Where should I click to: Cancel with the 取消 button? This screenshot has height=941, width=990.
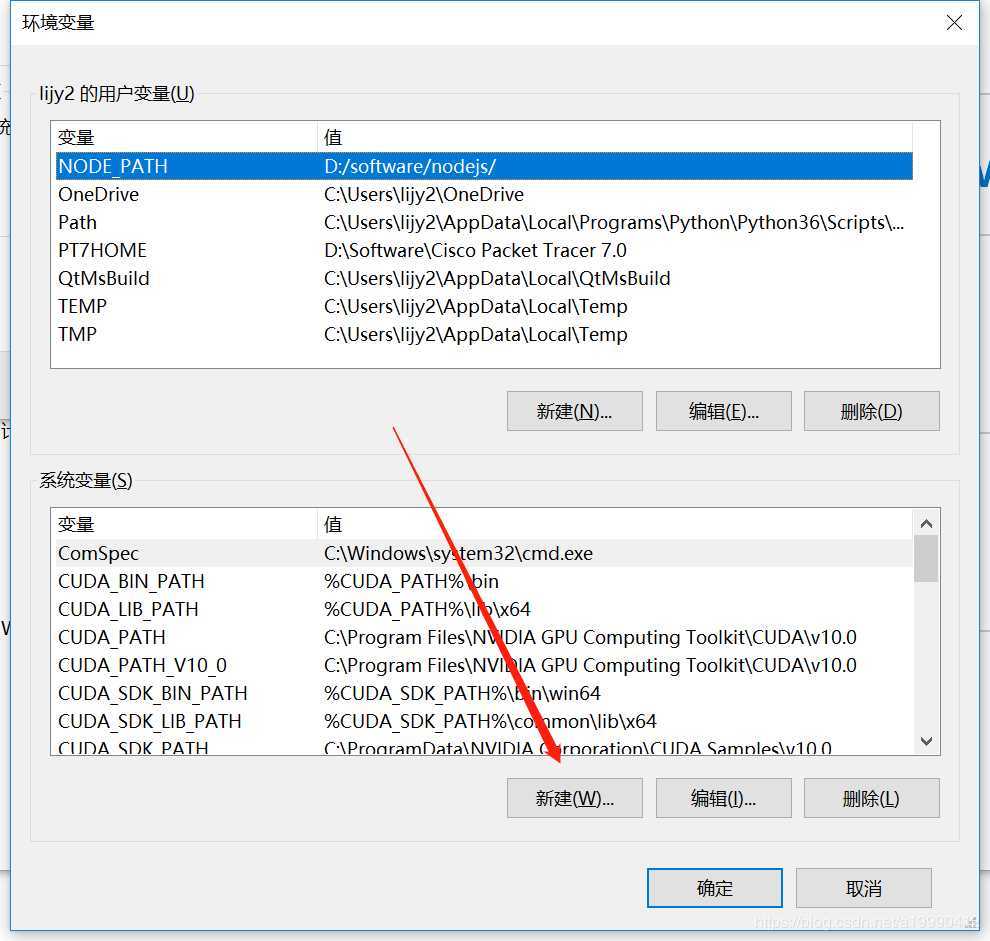864,888
